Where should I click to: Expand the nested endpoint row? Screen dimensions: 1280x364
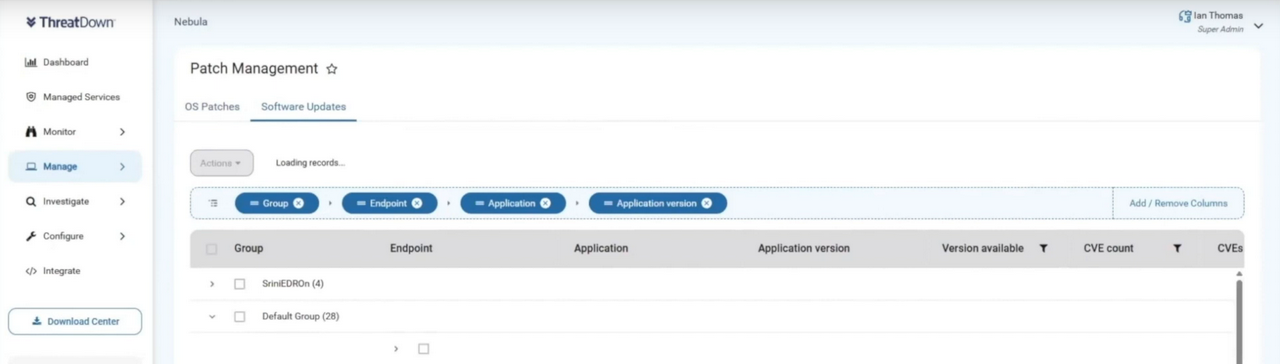(x=396, y=349)
